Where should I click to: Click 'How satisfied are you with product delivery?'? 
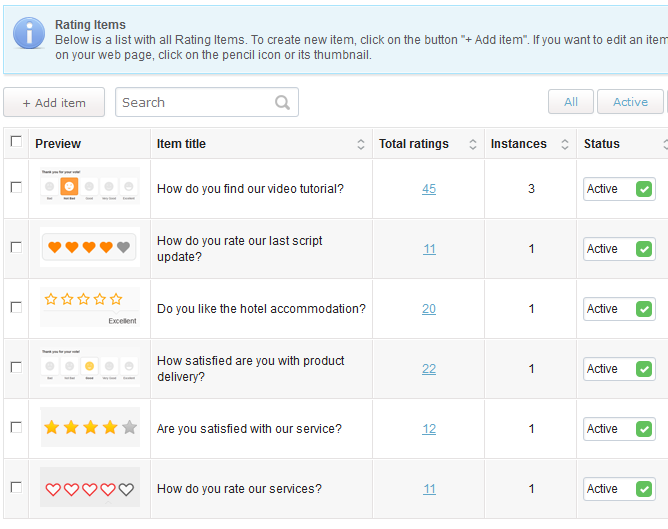(250, 369)
